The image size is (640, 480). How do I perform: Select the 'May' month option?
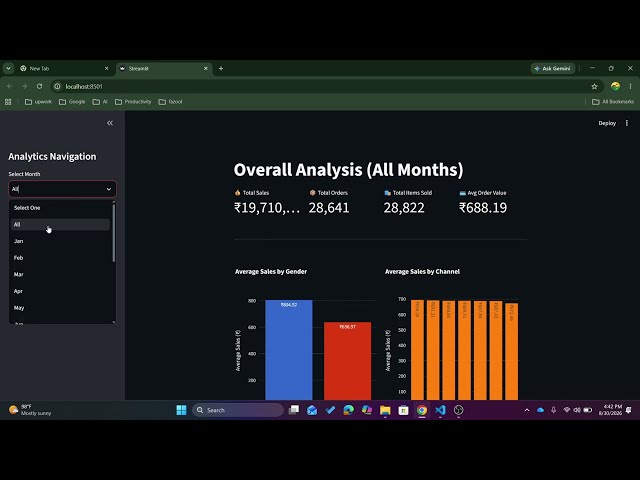pyautogui.click(x=60, y=308)
